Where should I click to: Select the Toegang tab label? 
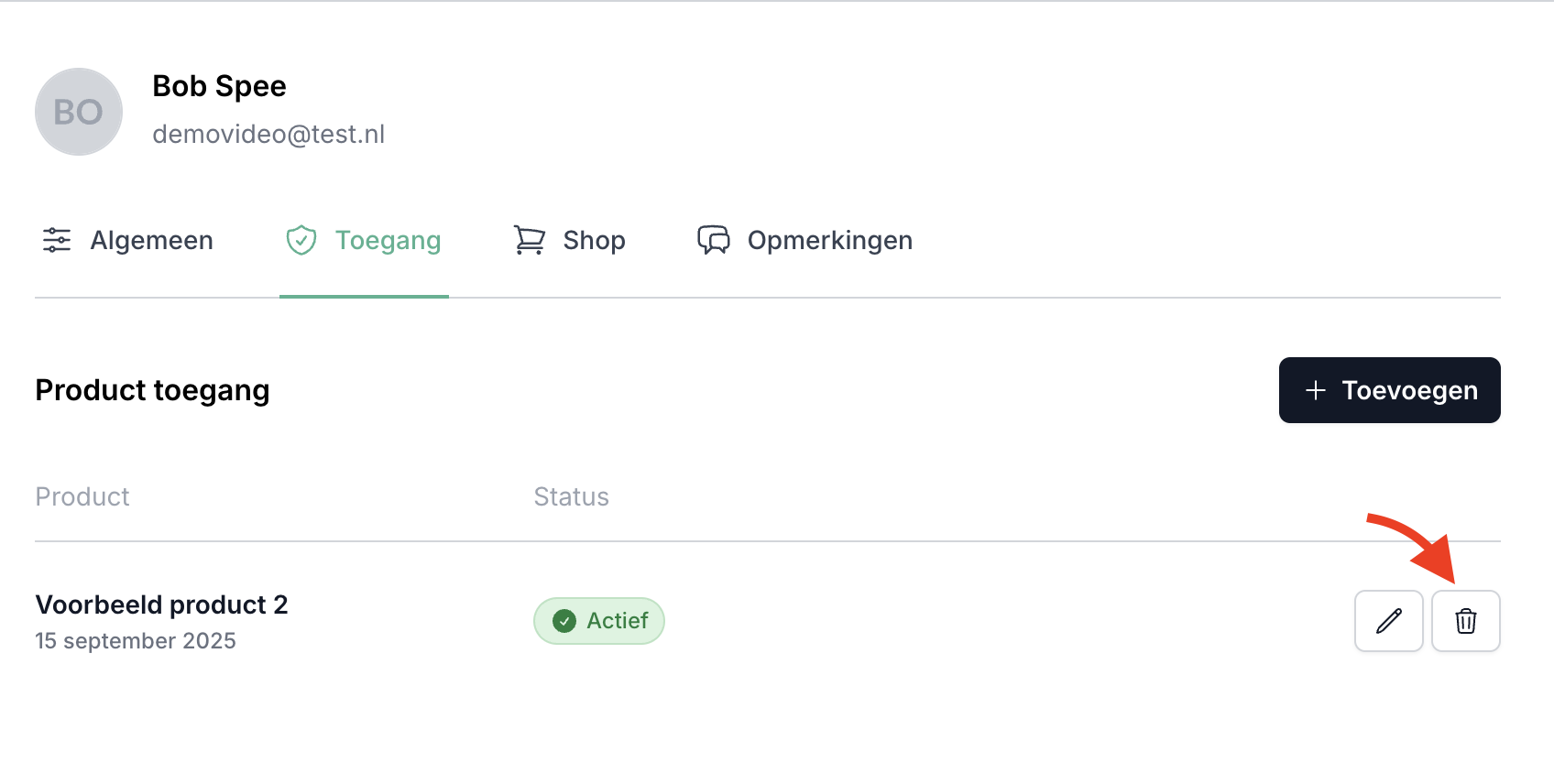(x=388, y=240)
